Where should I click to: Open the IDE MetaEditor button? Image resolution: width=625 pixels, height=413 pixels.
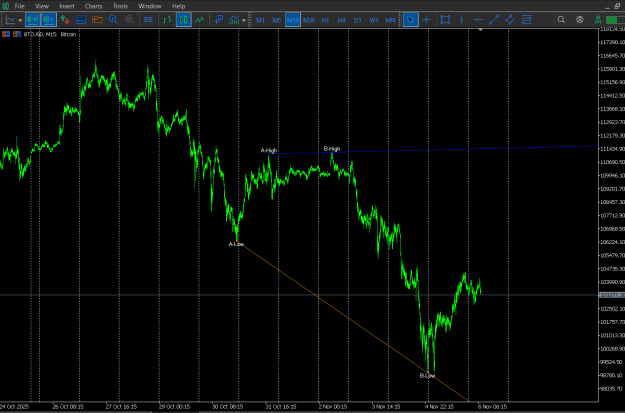pyautogui.click(x=148, y=20)
